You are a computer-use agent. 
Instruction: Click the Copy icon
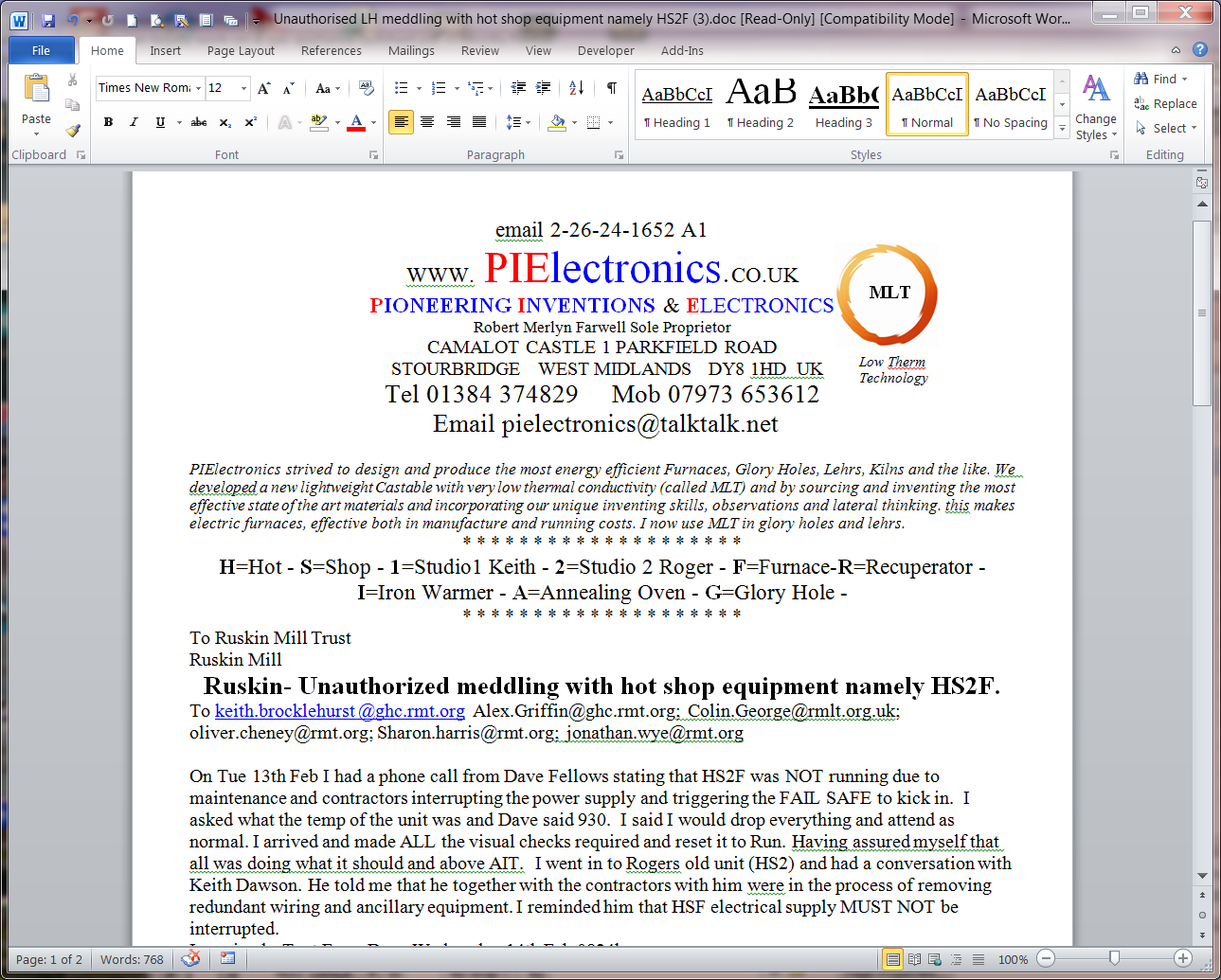coord(73,105)
